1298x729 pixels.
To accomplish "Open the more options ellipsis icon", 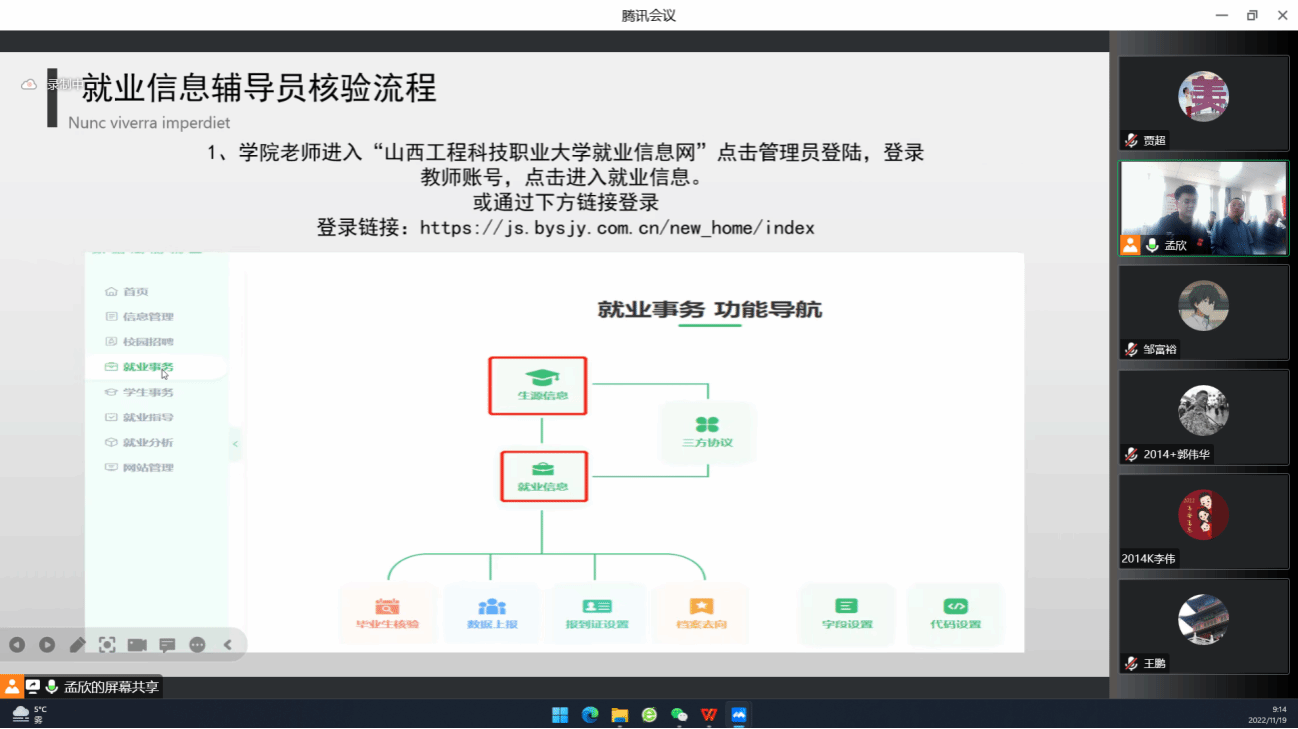I will pos(197,645).
